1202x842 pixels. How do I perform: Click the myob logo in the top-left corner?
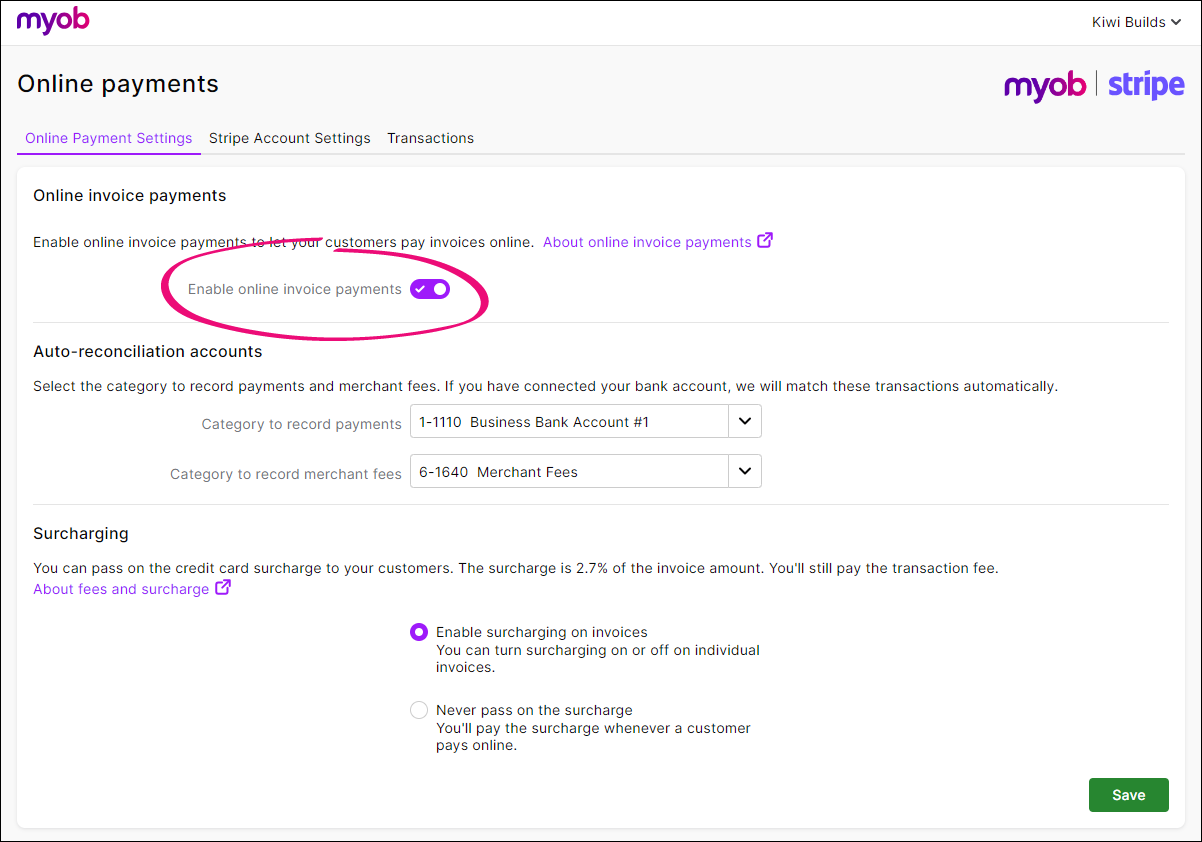click(53, 21)
